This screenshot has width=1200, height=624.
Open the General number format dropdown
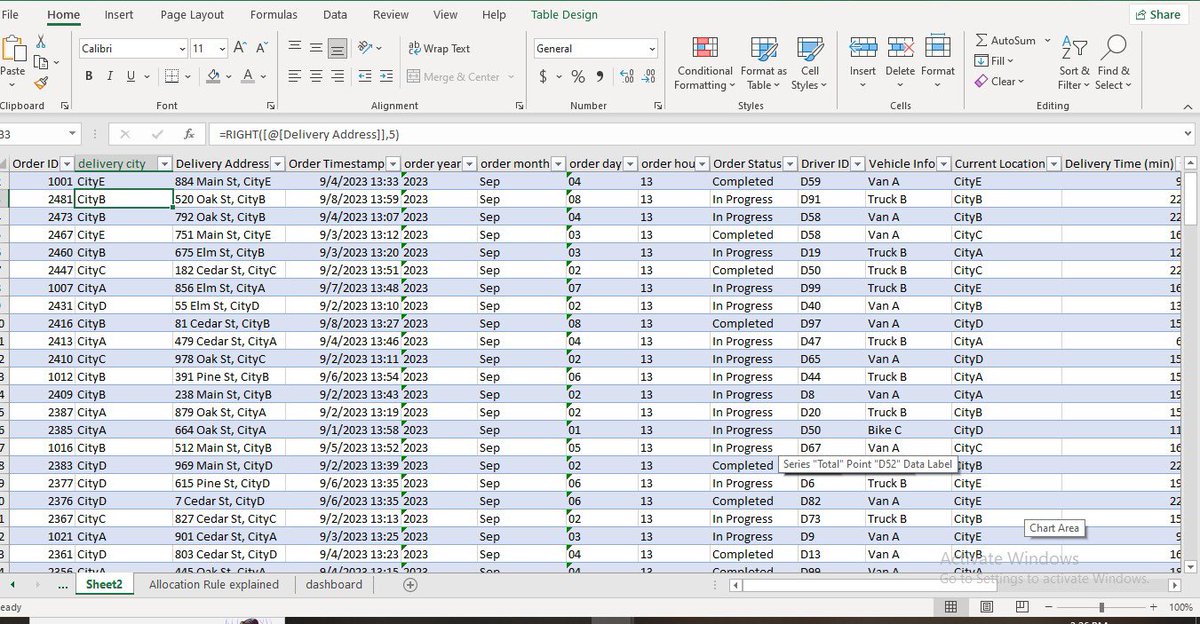654,48
